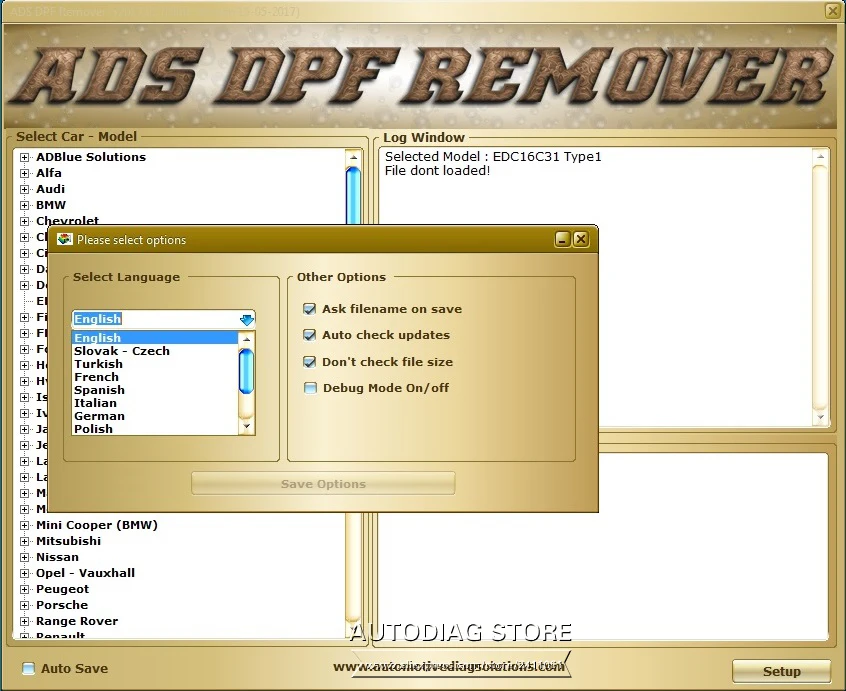Click language list scroll down arrow
846x691 pixels.
click(x=246, y=427)
